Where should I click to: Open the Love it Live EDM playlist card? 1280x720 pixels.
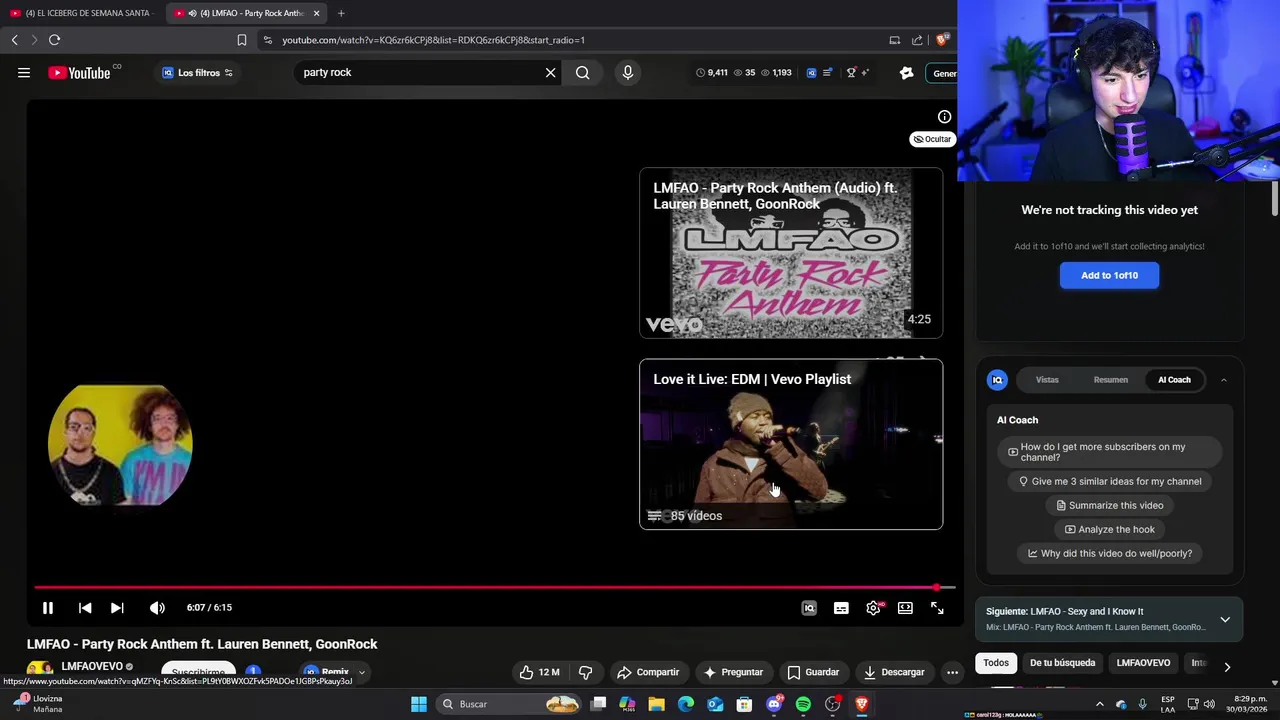pos(791,444)
